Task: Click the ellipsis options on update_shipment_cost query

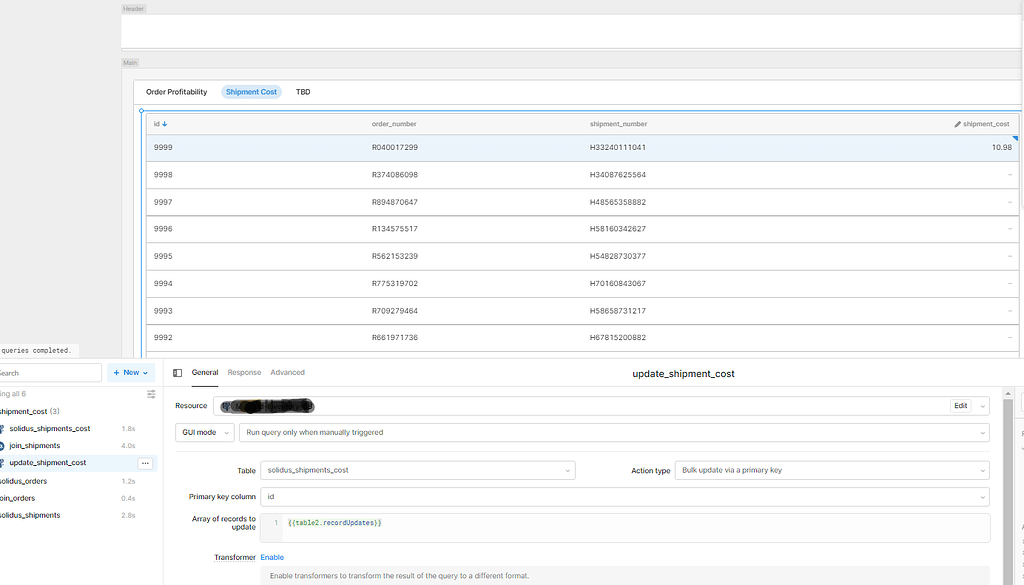Action: (146, 462)
